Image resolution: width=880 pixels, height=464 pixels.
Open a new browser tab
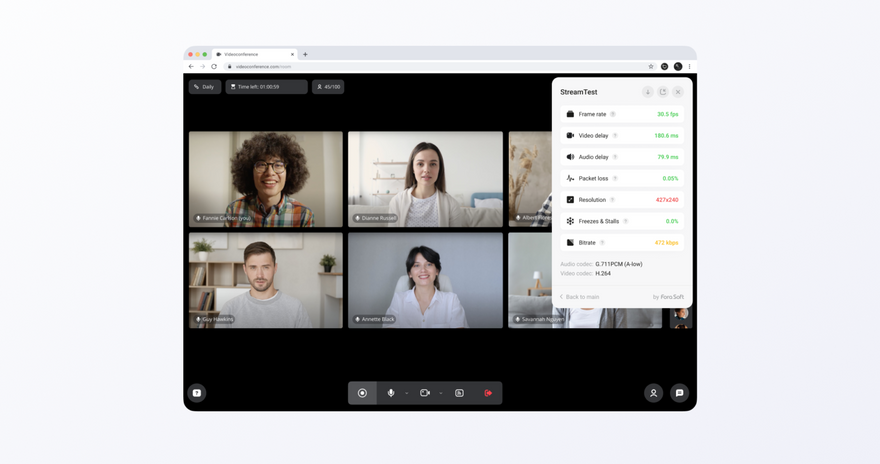point(305,54)
